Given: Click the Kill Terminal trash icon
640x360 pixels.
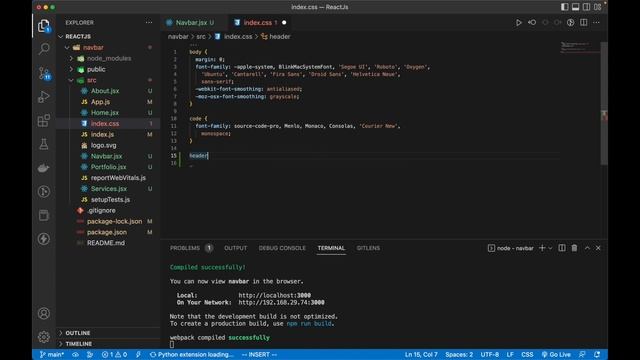Looking at the screenshot, I should [x=574, y=248].
